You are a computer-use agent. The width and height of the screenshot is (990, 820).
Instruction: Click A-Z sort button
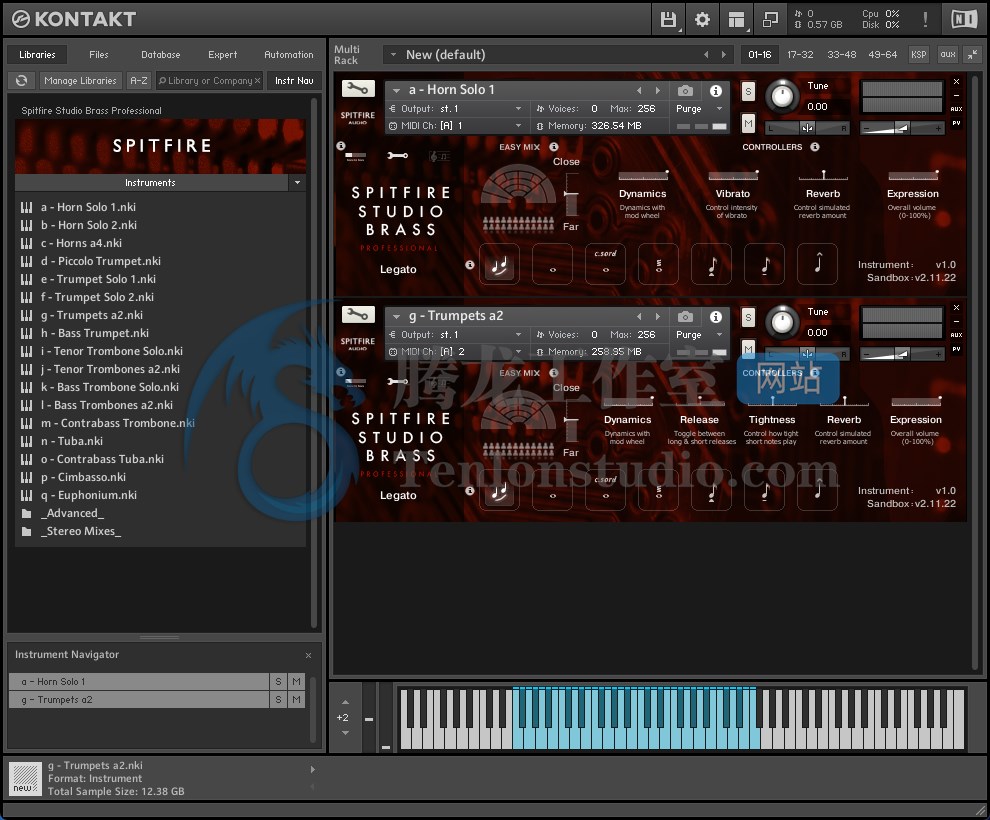(x=138, y=81)
